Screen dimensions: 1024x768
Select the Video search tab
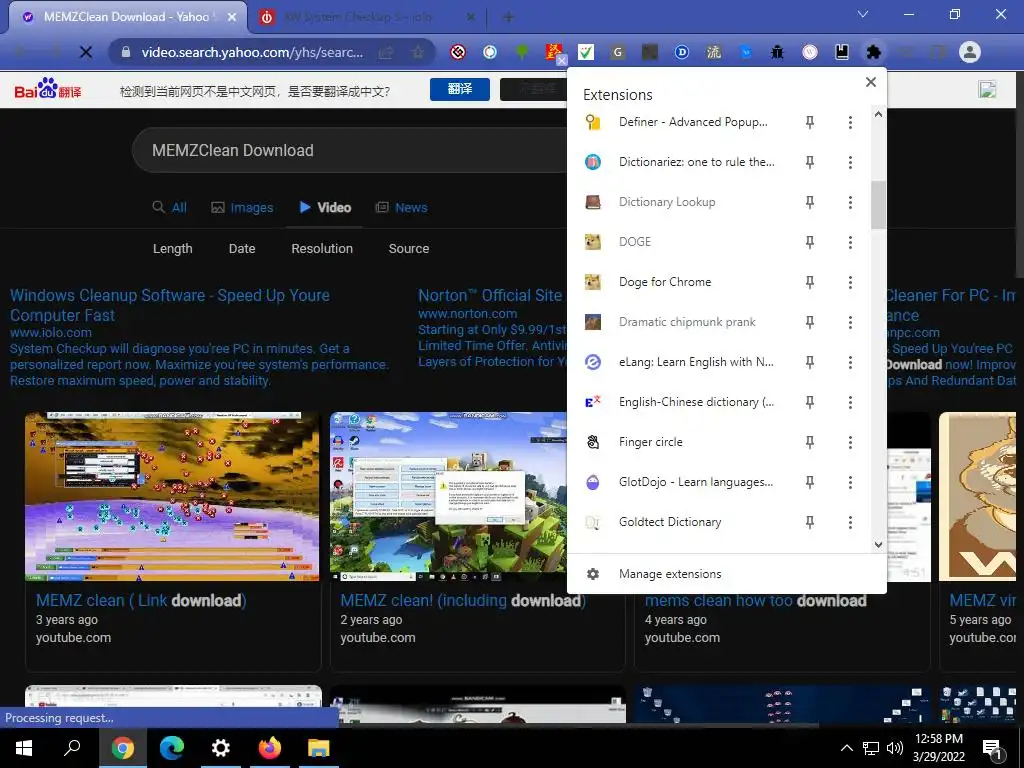pyautogui.click(x=325, y=207)
